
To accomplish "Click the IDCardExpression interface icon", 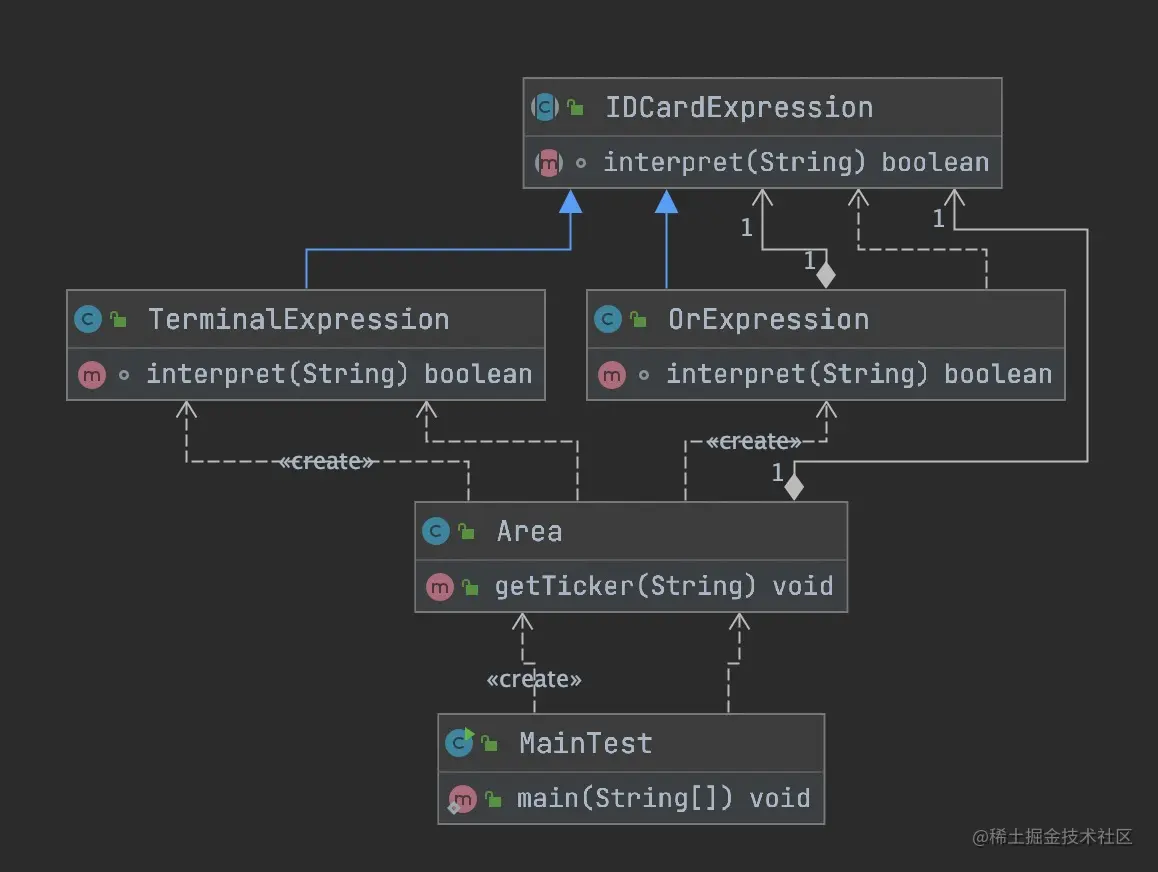I will [546, 108].
